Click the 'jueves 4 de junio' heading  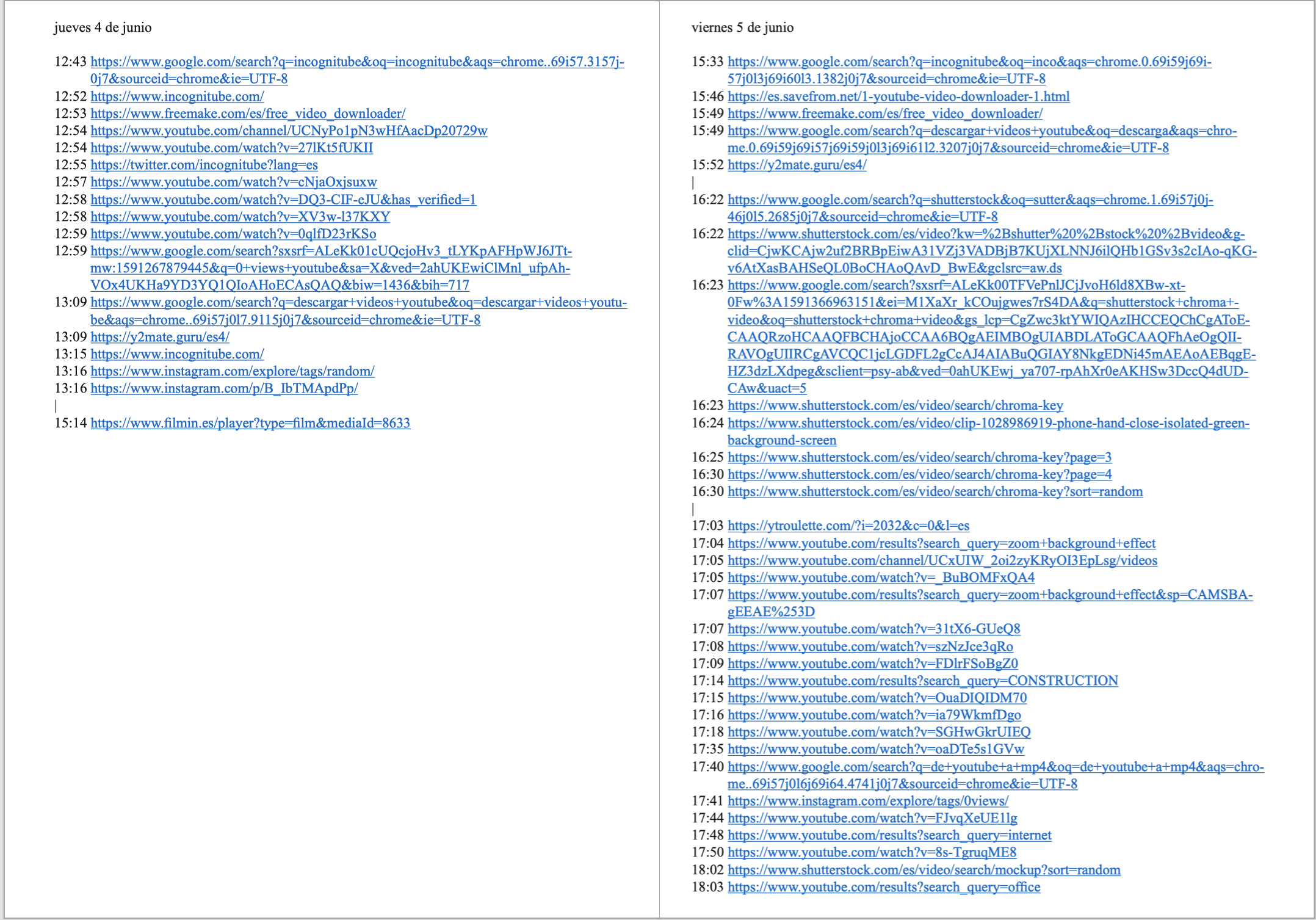point(103,27)
